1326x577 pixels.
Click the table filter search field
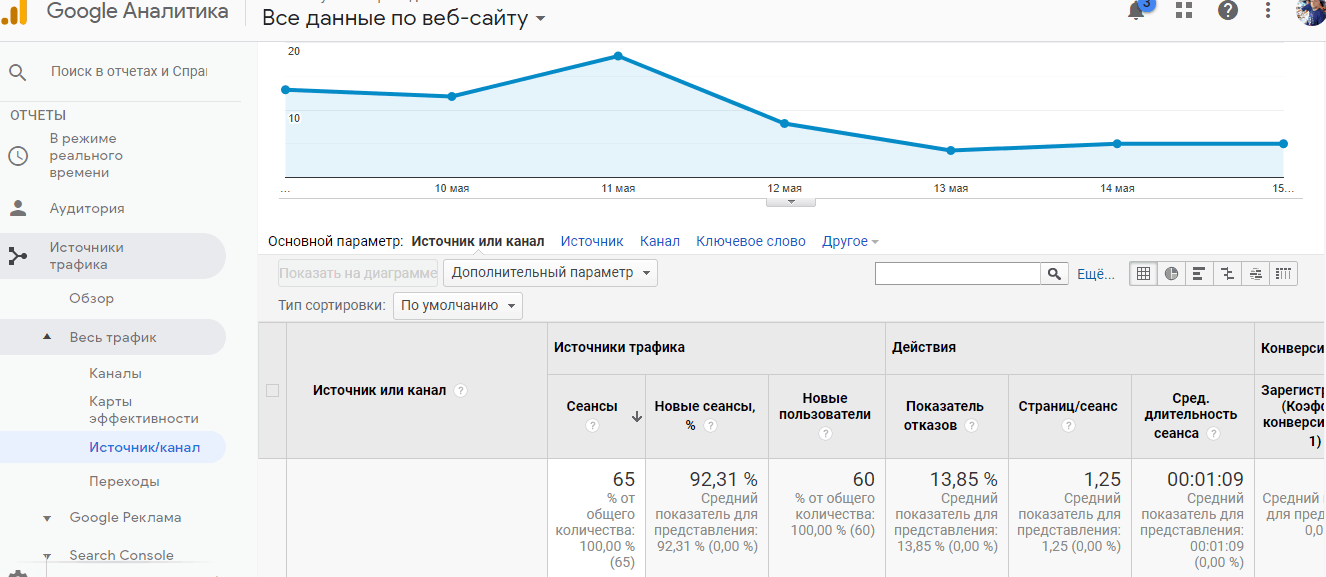click(957, 274)
